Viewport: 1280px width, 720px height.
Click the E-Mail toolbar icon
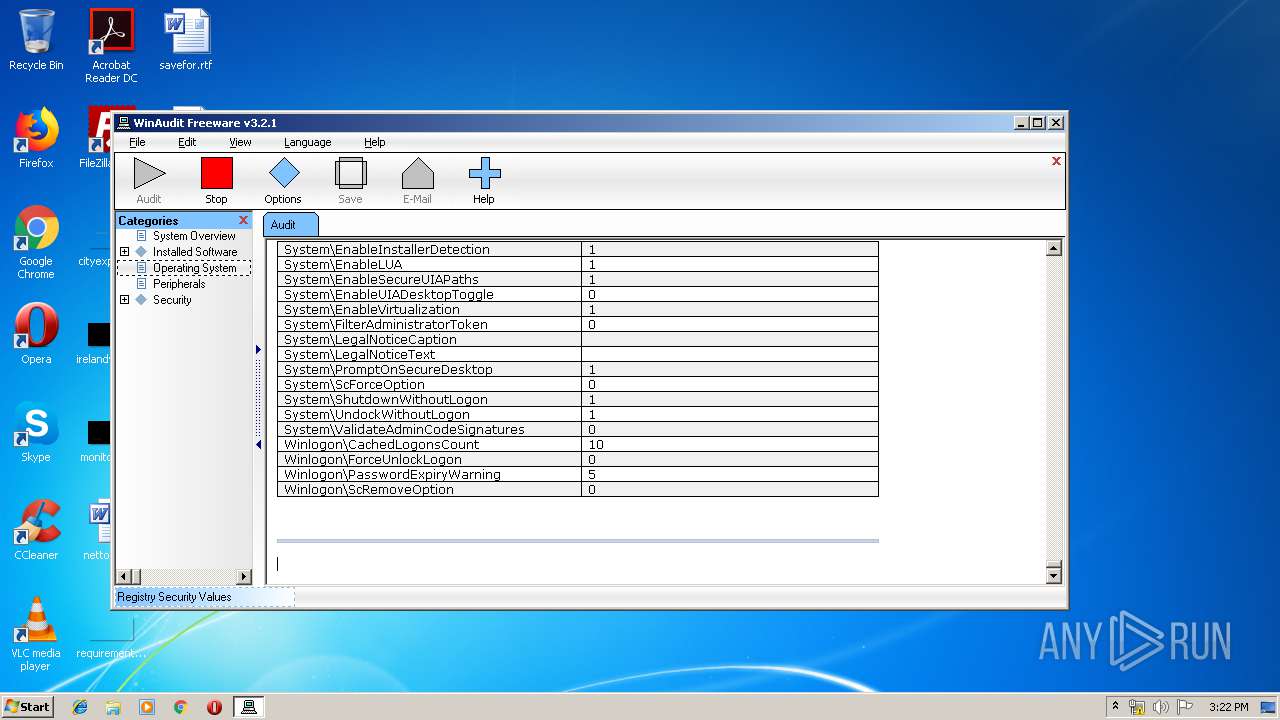(x=417, y=174)
